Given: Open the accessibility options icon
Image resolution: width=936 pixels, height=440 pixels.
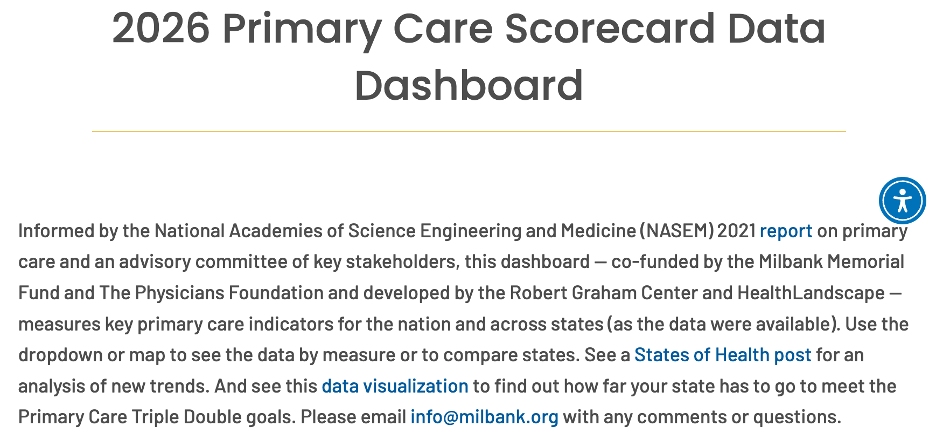Looking at the screenshot, I should [902, 200].
